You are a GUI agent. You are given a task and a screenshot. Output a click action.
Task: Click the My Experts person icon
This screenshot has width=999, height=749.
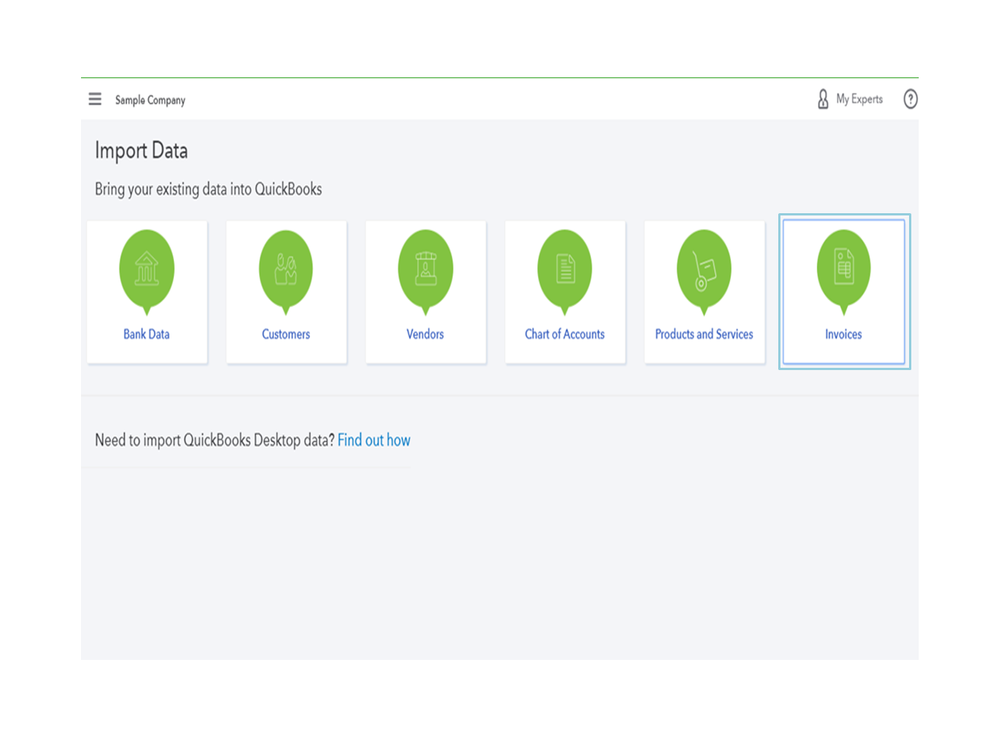(x=823, y=99)
